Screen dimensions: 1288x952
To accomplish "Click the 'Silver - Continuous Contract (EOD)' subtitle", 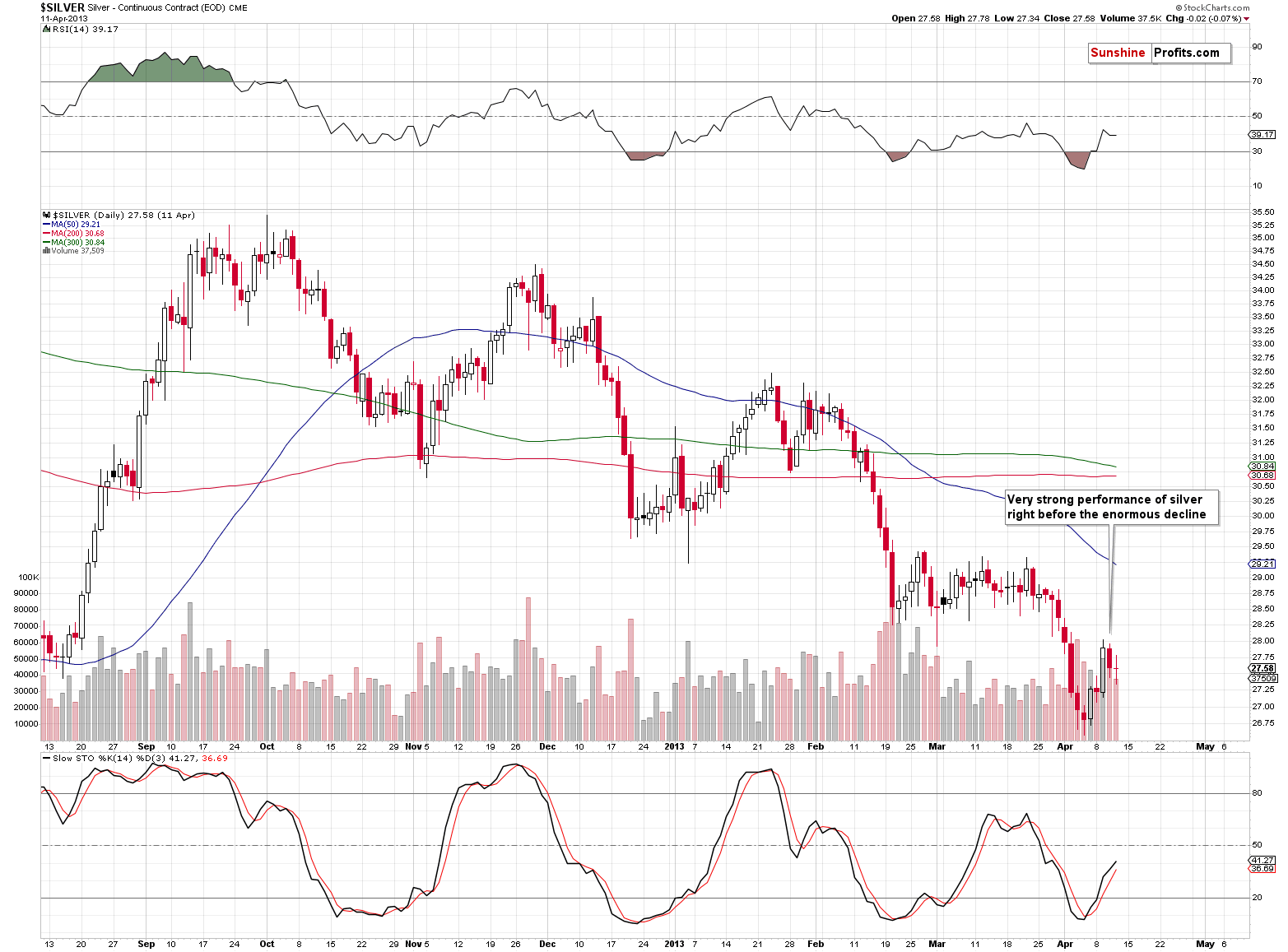I will (x=156, y=7).
